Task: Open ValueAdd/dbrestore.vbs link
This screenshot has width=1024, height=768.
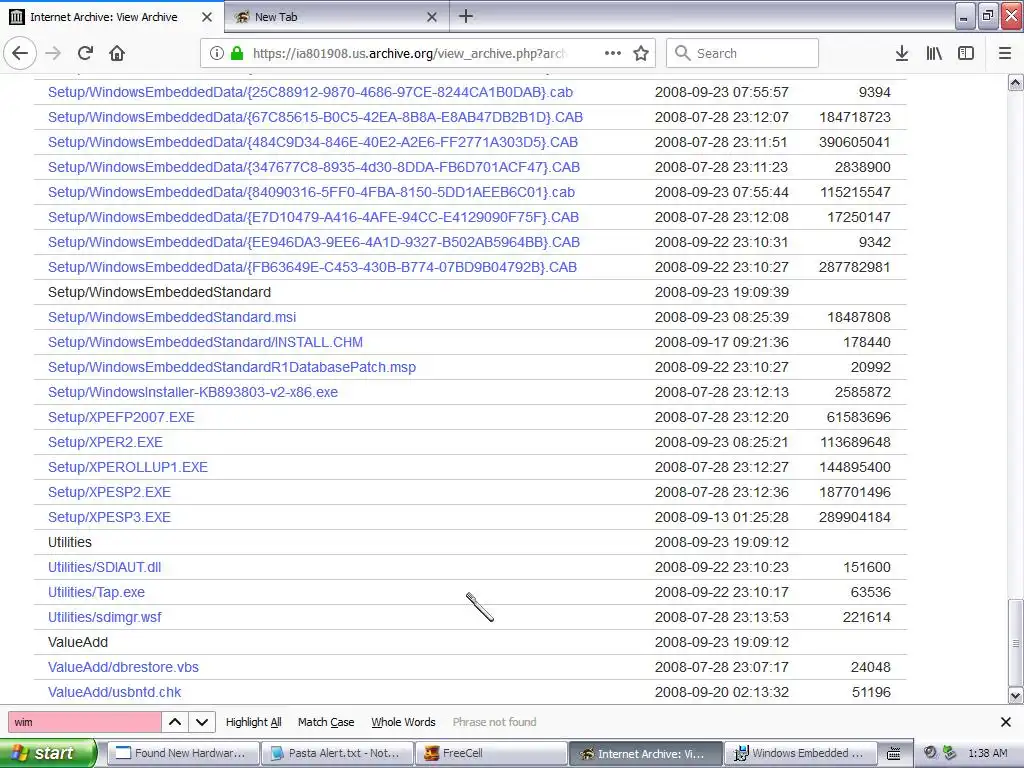Action: [123, 667]
